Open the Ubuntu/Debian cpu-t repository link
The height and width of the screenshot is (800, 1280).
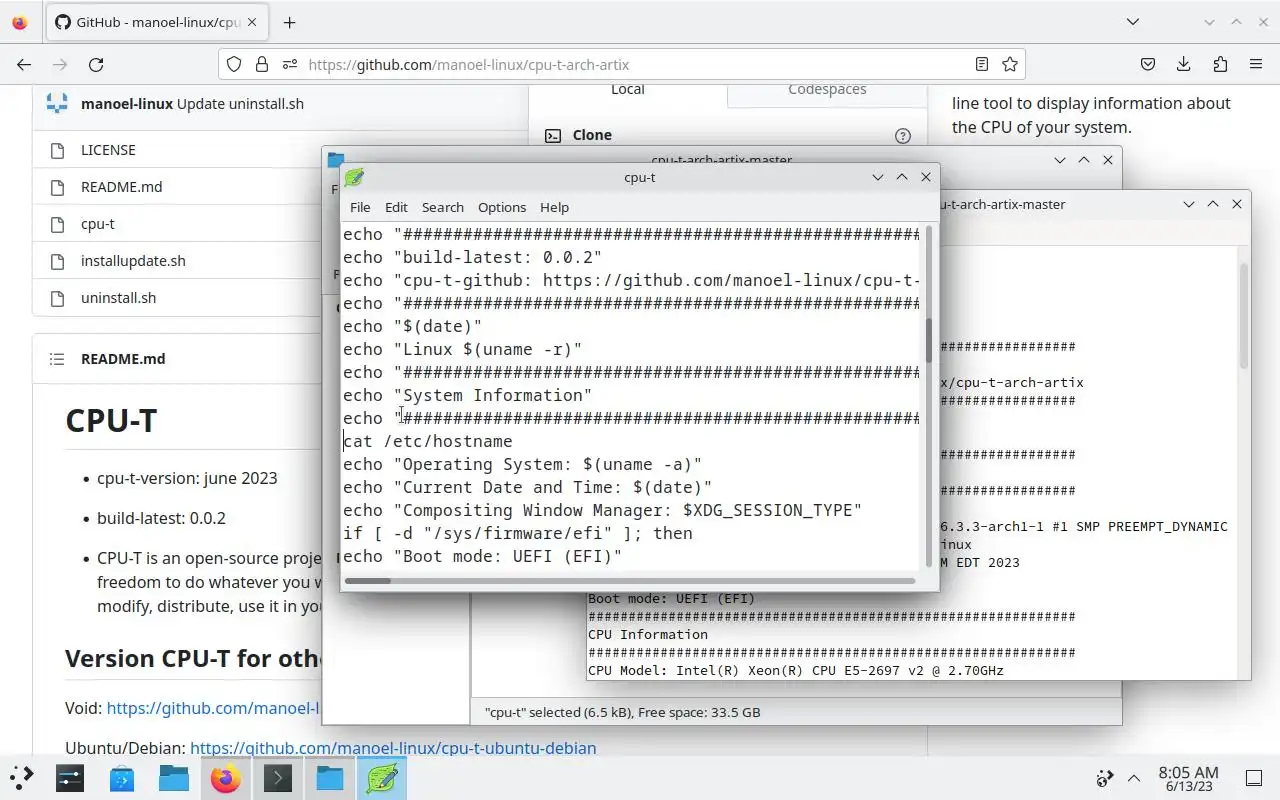[x=393, y=748]
